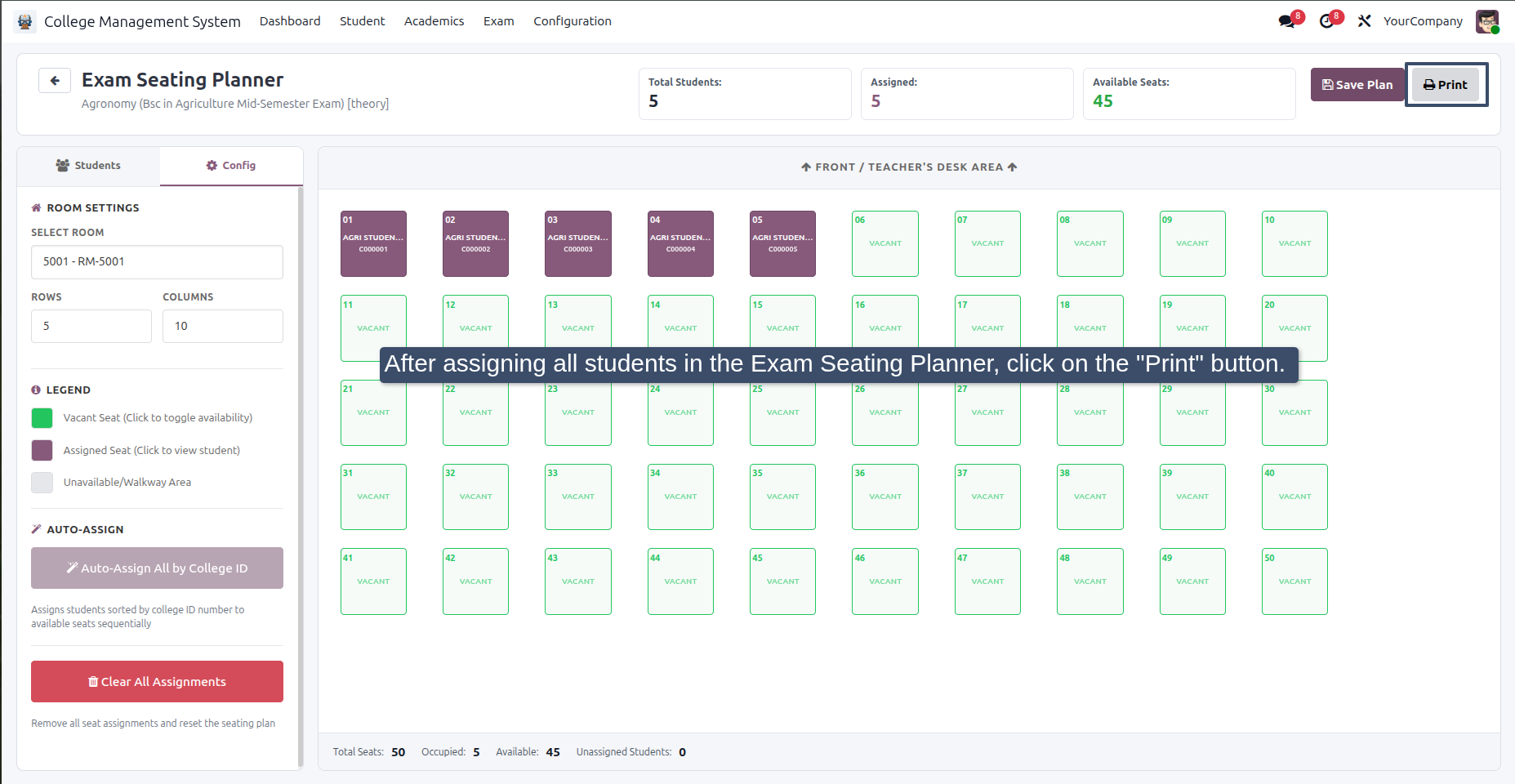The height and width of the screenshot is (784, 1515).
Task: Open the Exam menu
Action: pos(498,21)
